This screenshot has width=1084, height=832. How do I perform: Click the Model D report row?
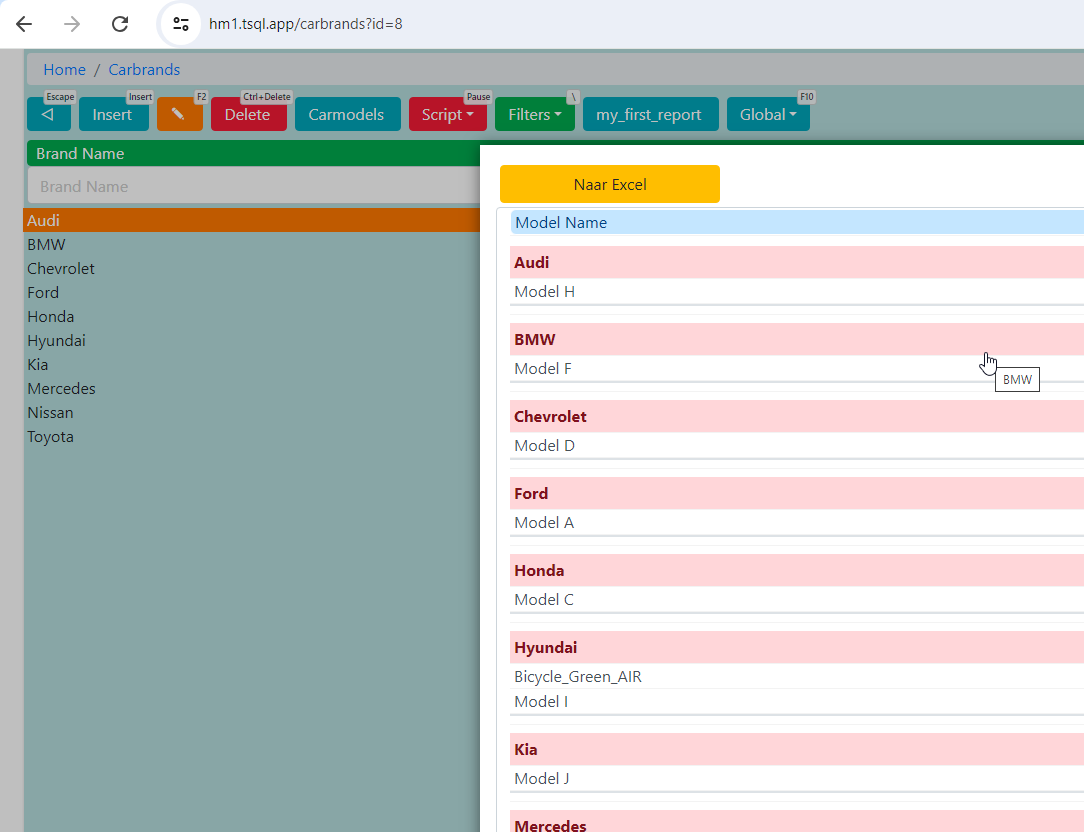tap(797, 445)
